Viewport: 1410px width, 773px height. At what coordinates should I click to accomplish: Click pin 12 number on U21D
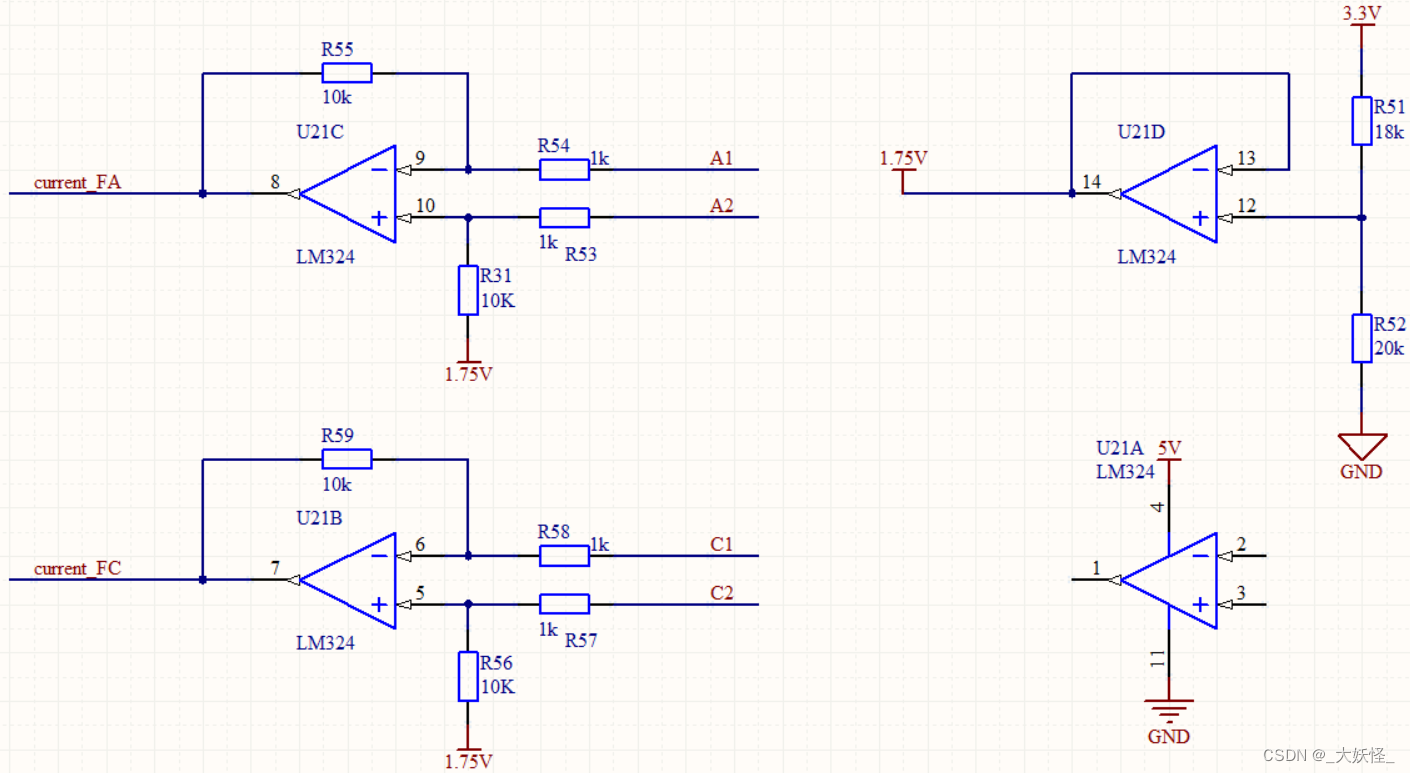pos(1246,206)
